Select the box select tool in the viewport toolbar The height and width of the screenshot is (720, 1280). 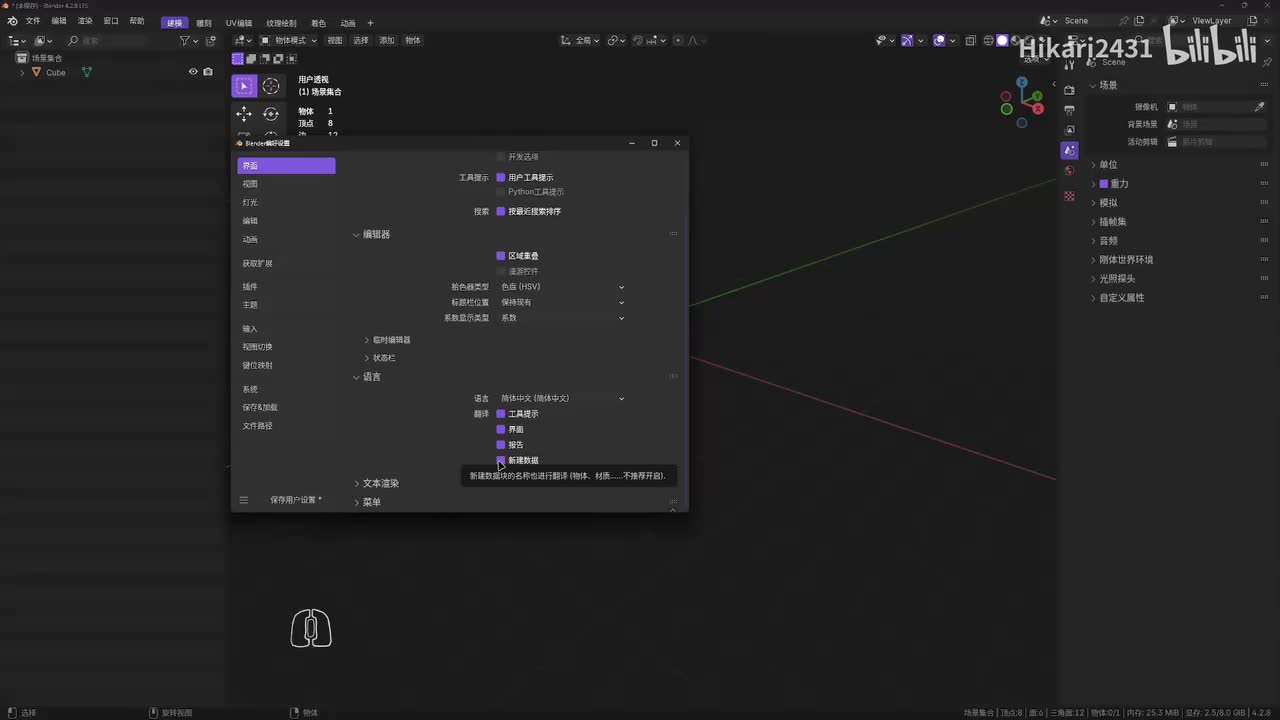point(244,86)
